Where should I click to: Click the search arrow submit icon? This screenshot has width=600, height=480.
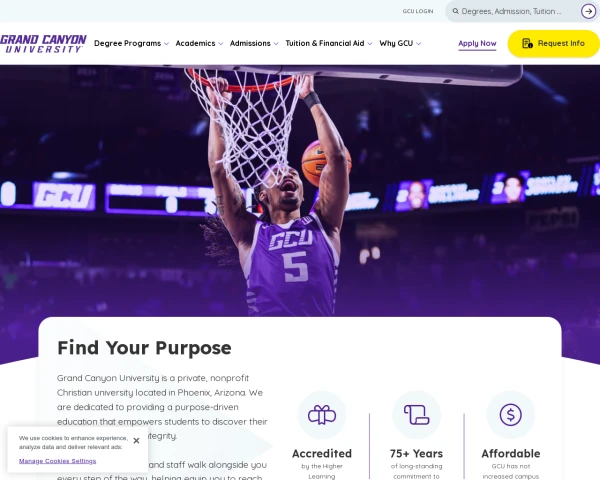pyautogui.click(x=588, y=11)
